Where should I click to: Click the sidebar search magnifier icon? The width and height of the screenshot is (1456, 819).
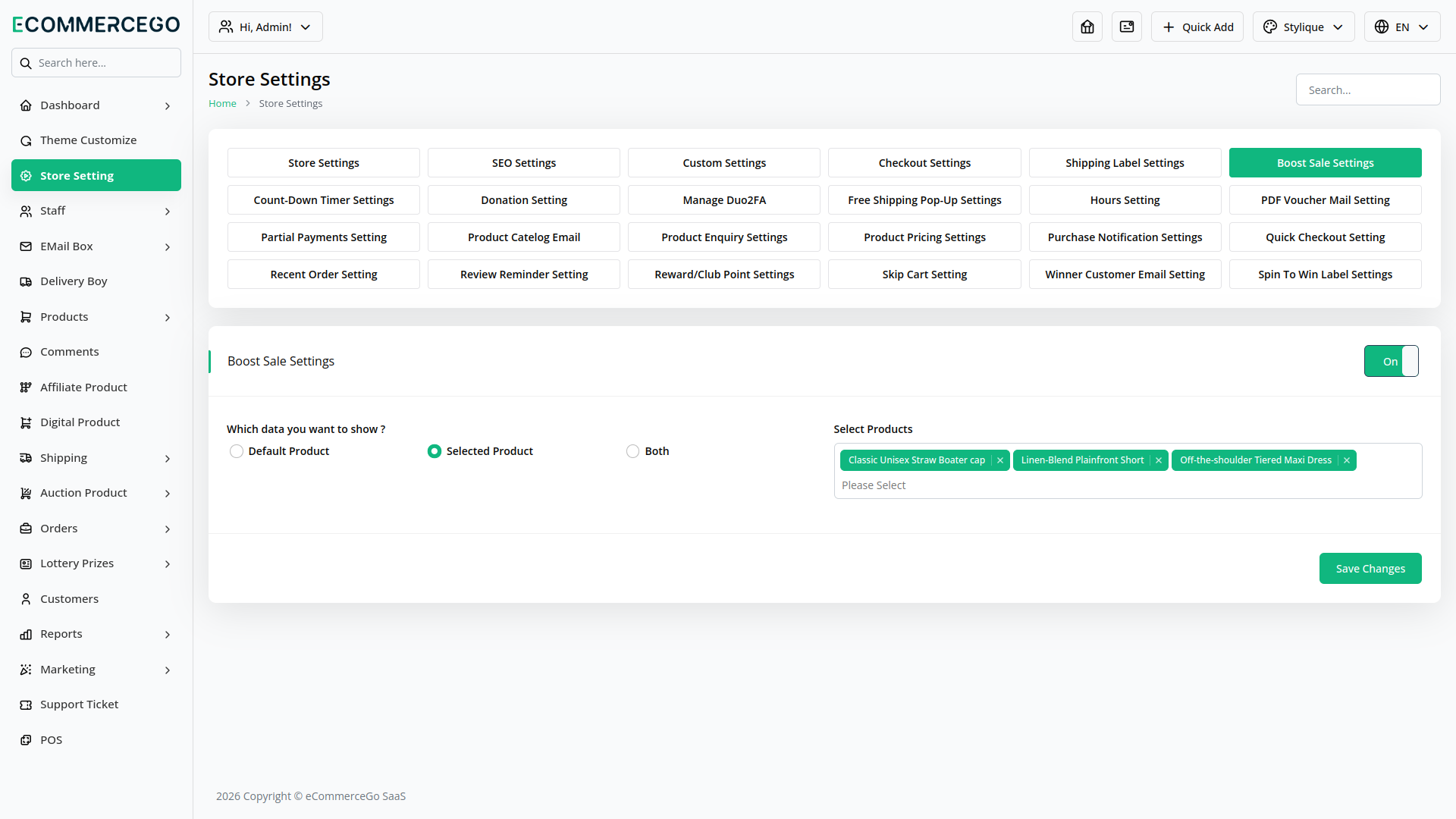click(x=26, y=63)
